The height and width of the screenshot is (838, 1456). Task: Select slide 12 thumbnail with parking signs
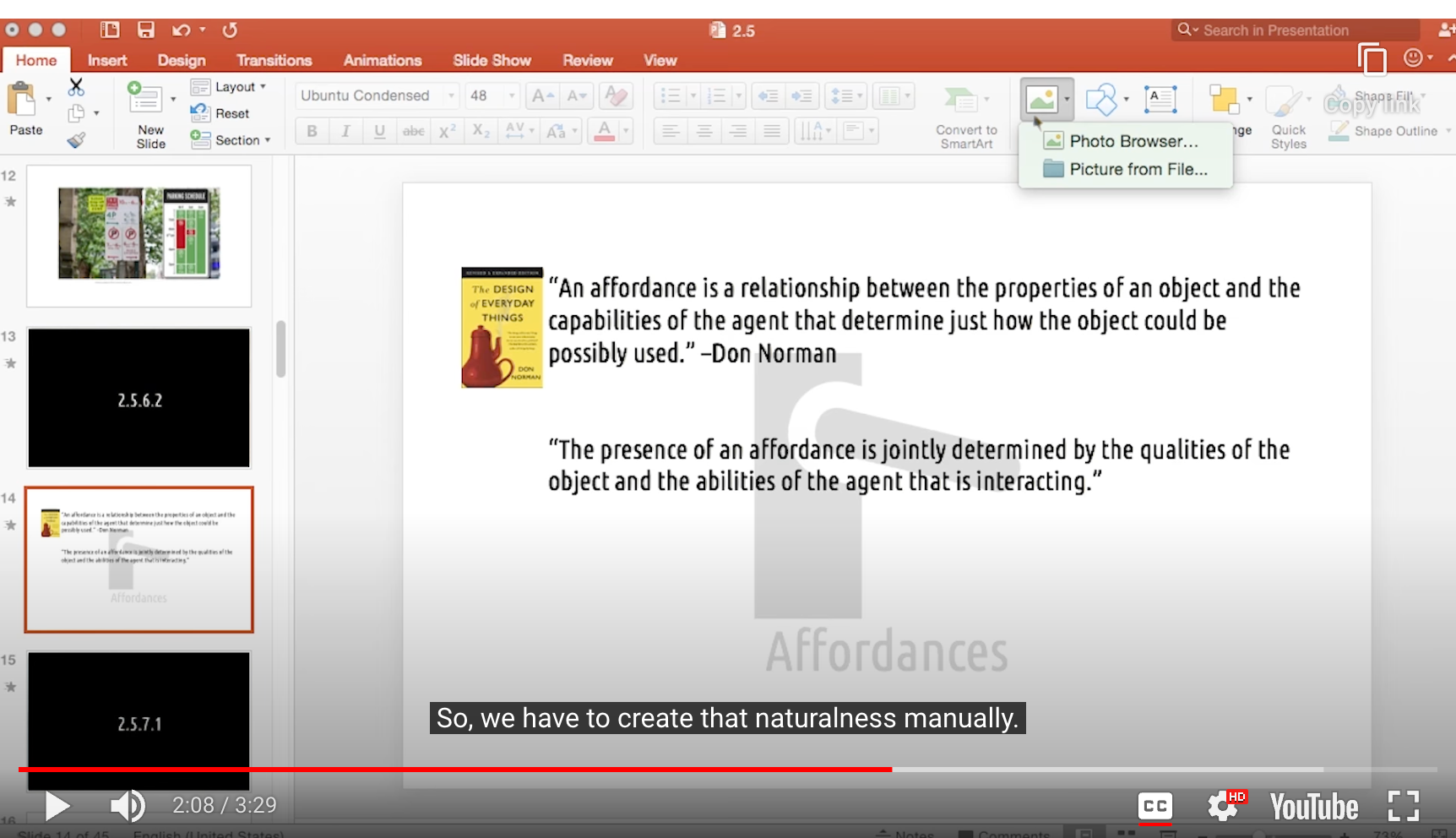point(139,236)
